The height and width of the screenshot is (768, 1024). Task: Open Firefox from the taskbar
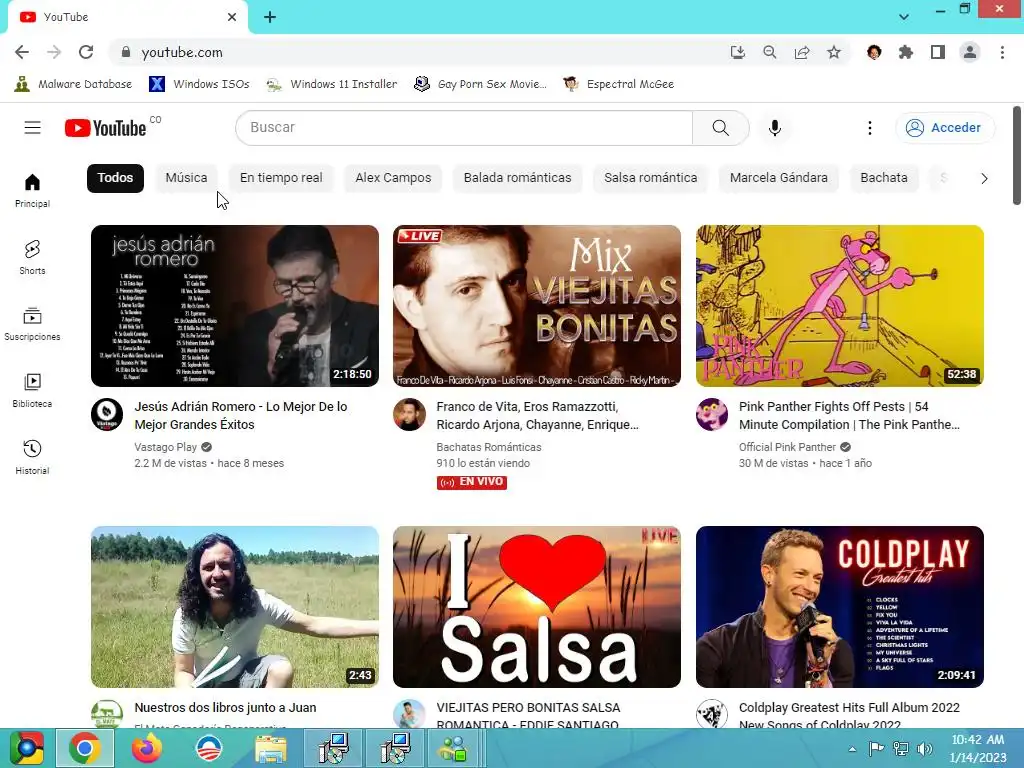coord(147,748)
